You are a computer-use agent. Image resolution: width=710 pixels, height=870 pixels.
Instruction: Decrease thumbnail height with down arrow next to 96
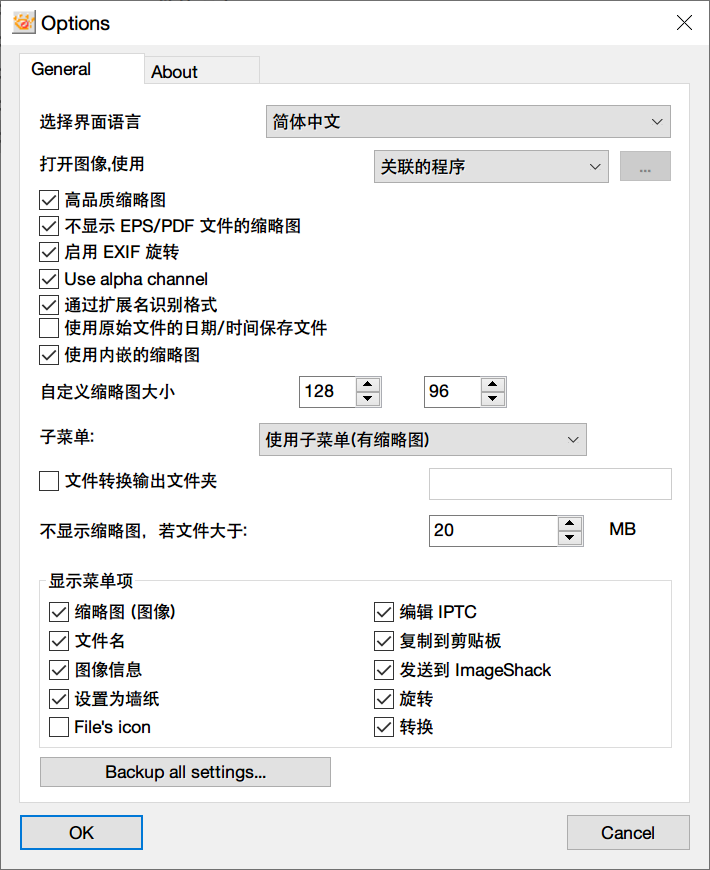coord(493,399)
